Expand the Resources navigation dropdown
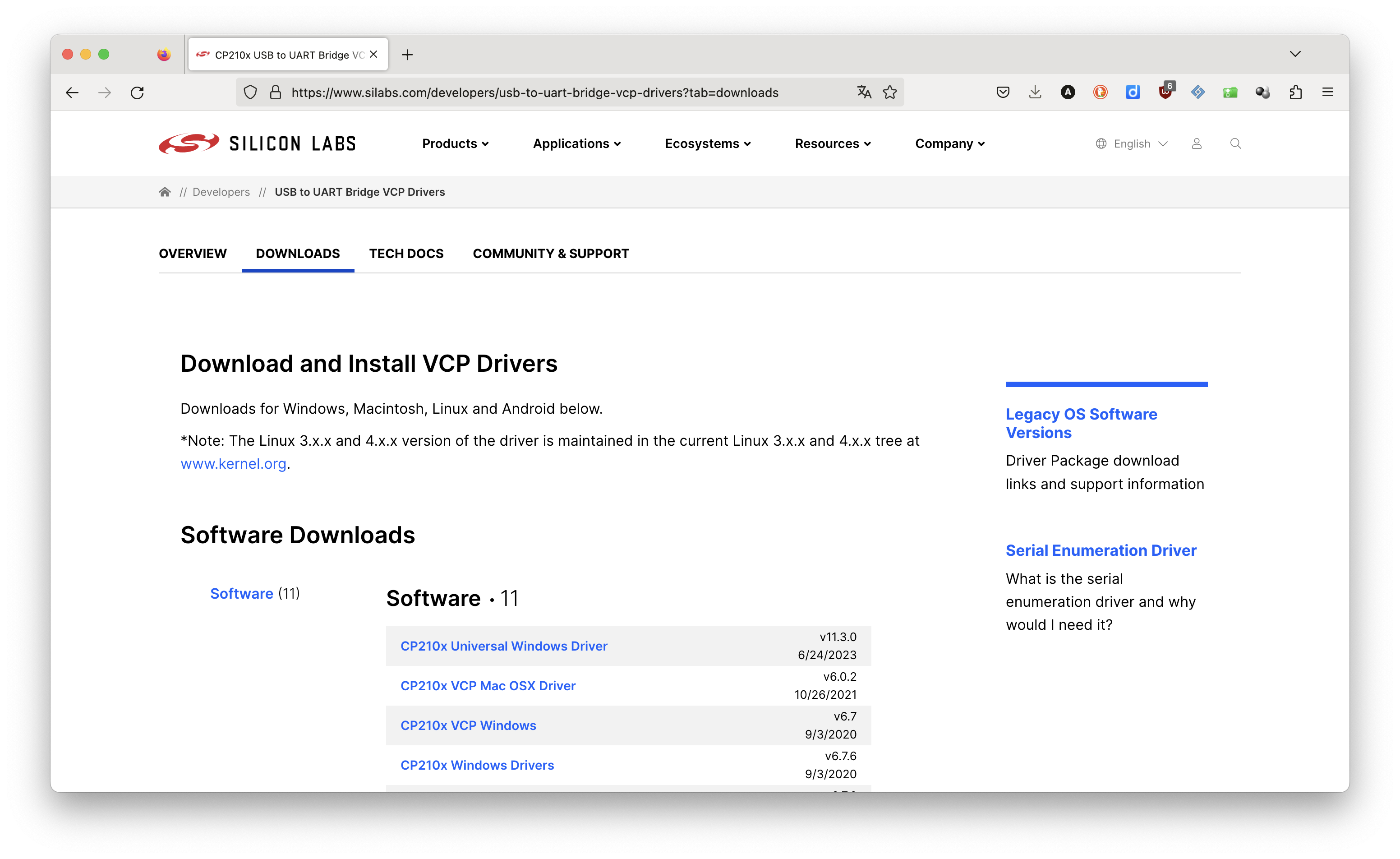This screenshot has width=1400, height=859. tap(833, 144)
